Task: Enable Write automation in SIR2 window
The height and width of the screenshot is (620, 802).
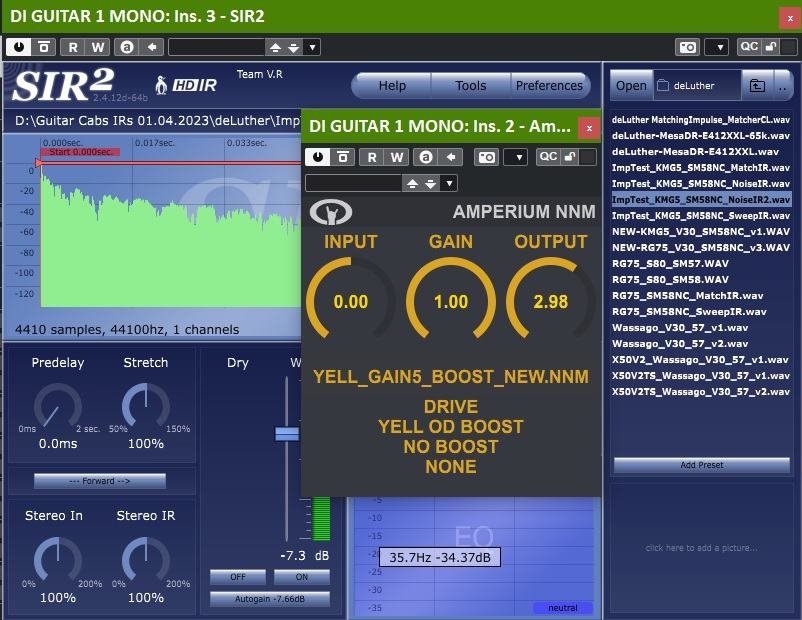Action: coord(98,47)
